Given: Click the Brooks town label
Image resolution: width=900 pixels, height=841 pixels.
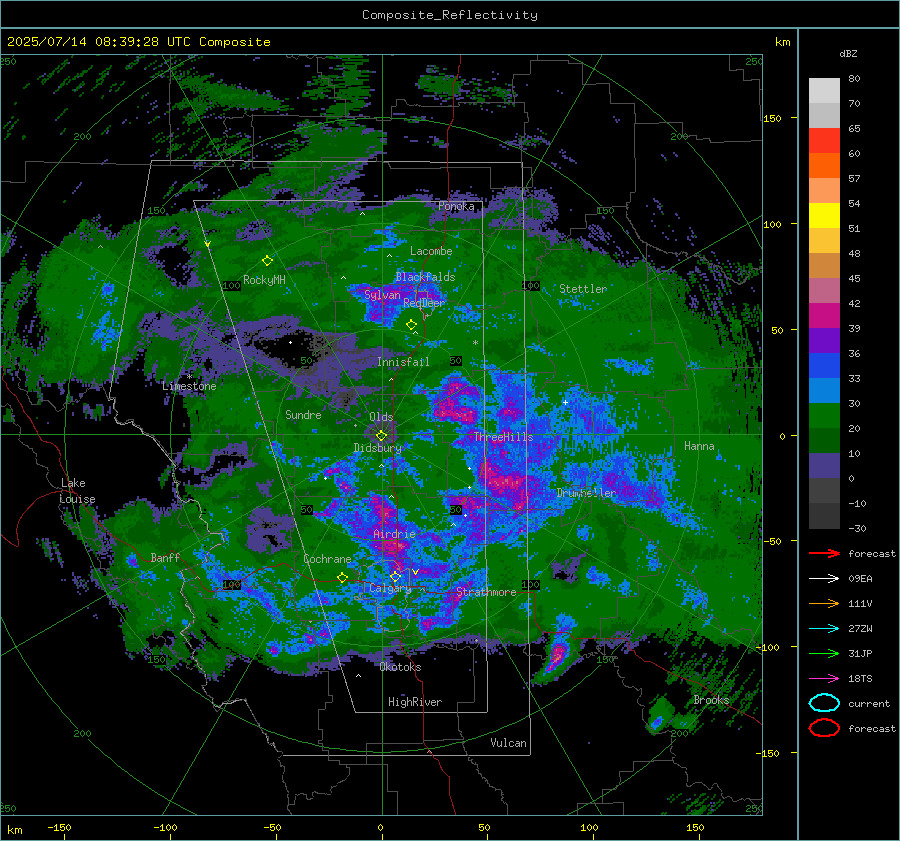Looking at the screenshot, I should (711, 700).
